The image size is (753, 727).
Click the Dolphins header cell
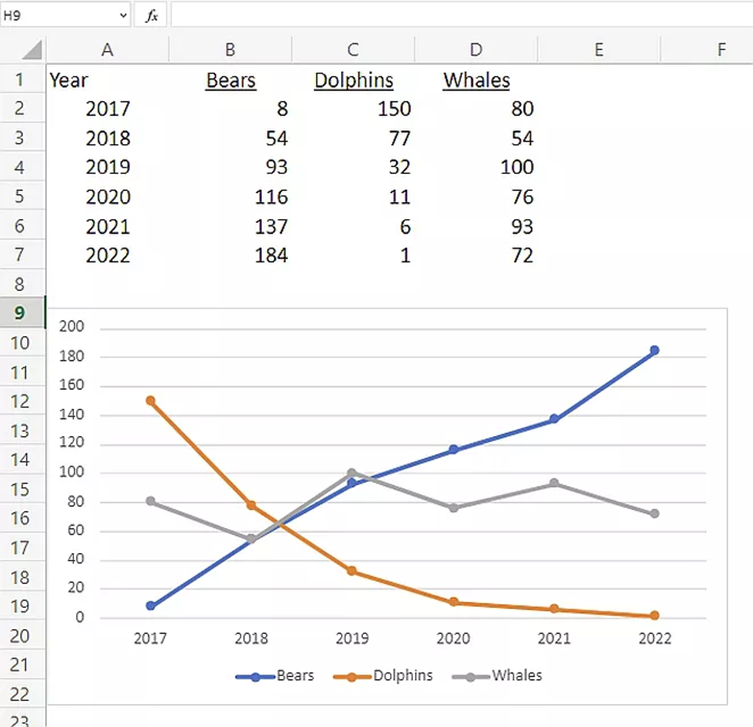353,80
